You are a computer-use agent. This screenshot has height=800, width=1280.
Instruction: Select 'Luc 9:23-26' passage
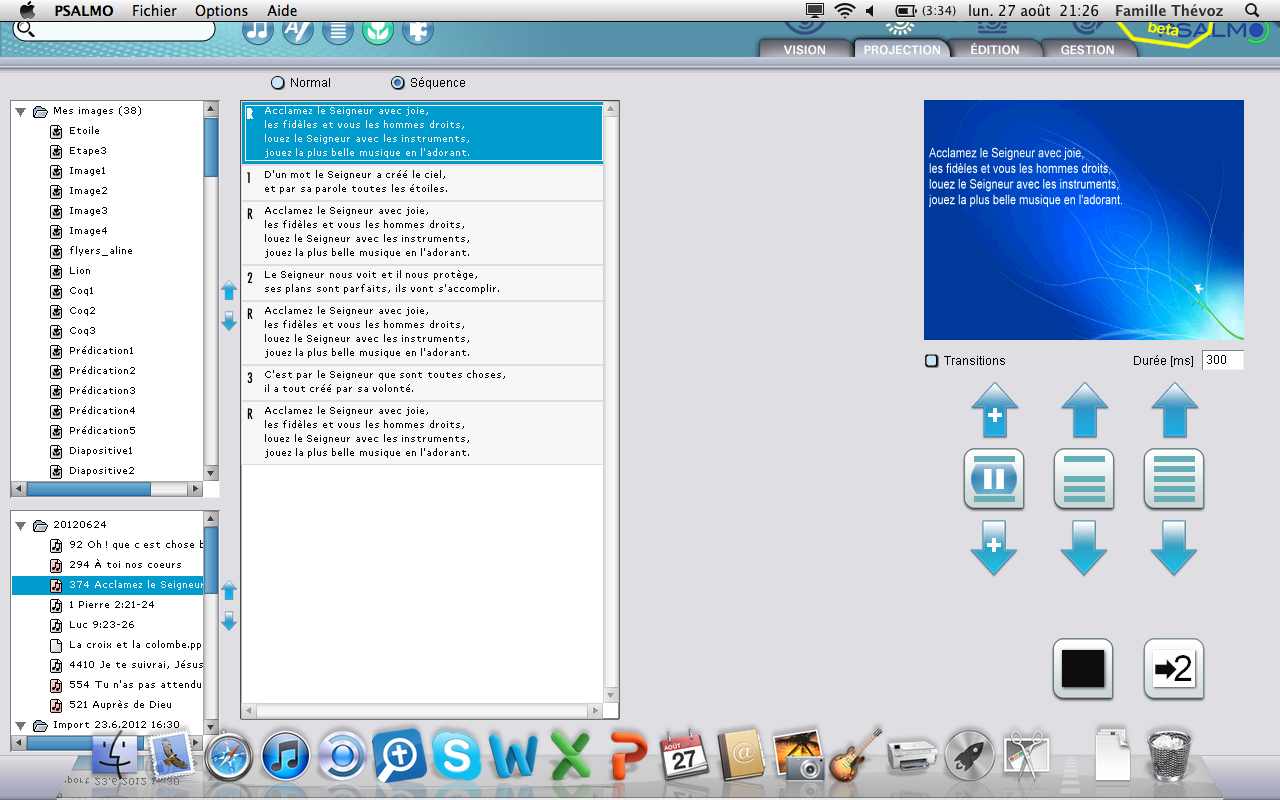[101, 625]
